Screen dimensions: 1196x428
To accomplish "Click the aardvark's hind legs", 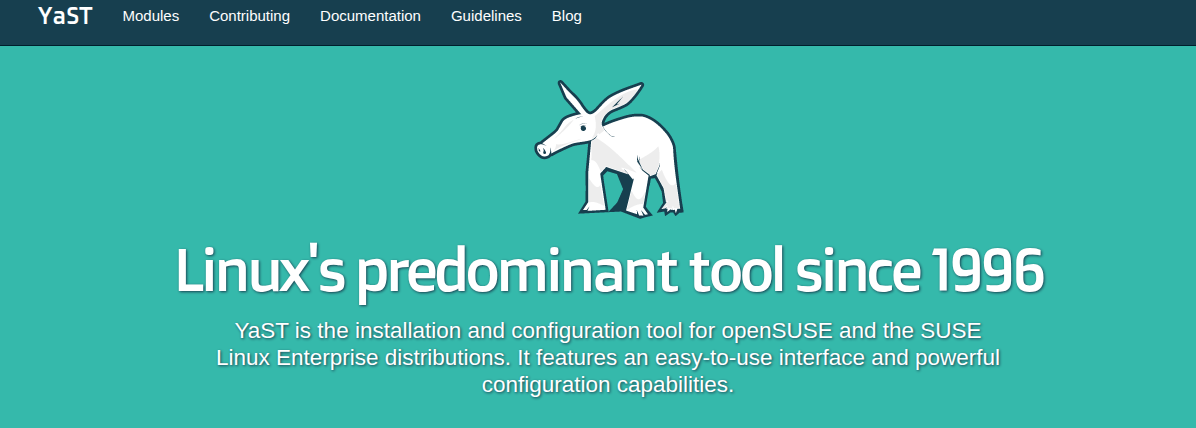I will (665, 190).
